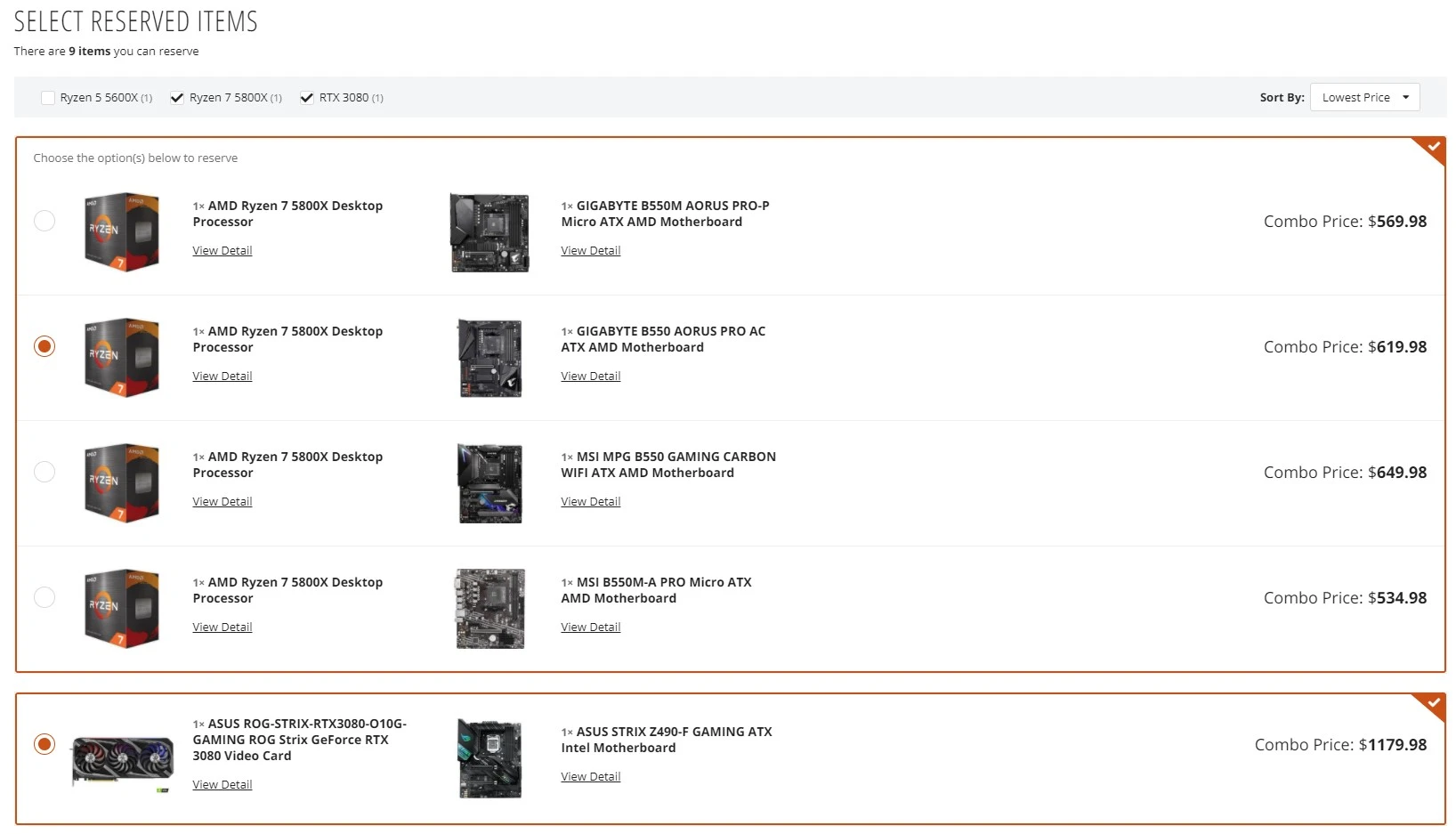Click GIGABYTE B550M AORUS PRO-P motherboard image

tap(489, 232)
